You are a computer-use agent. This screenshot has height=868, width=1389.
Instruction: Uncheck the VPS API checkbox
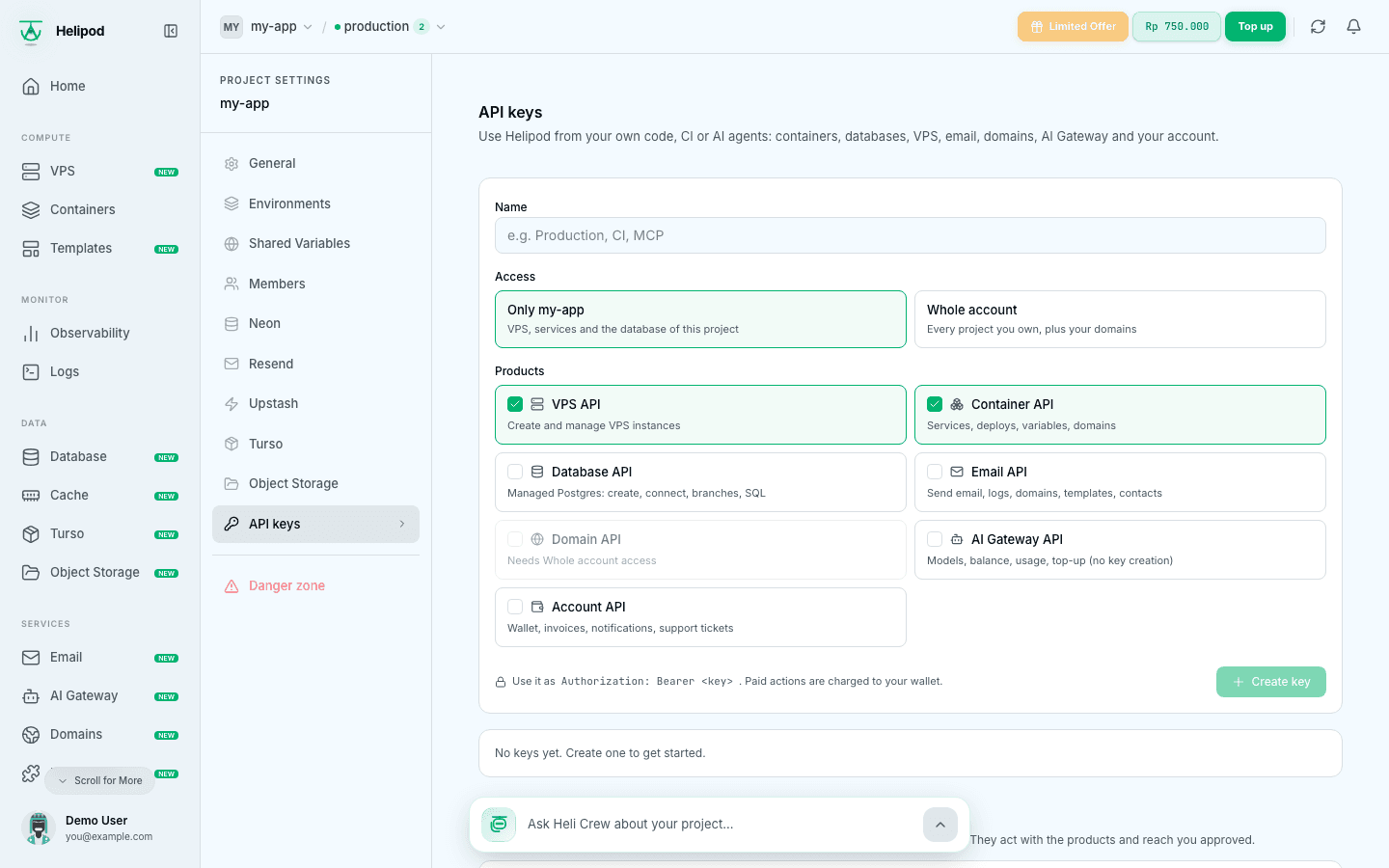coord(515,404)
